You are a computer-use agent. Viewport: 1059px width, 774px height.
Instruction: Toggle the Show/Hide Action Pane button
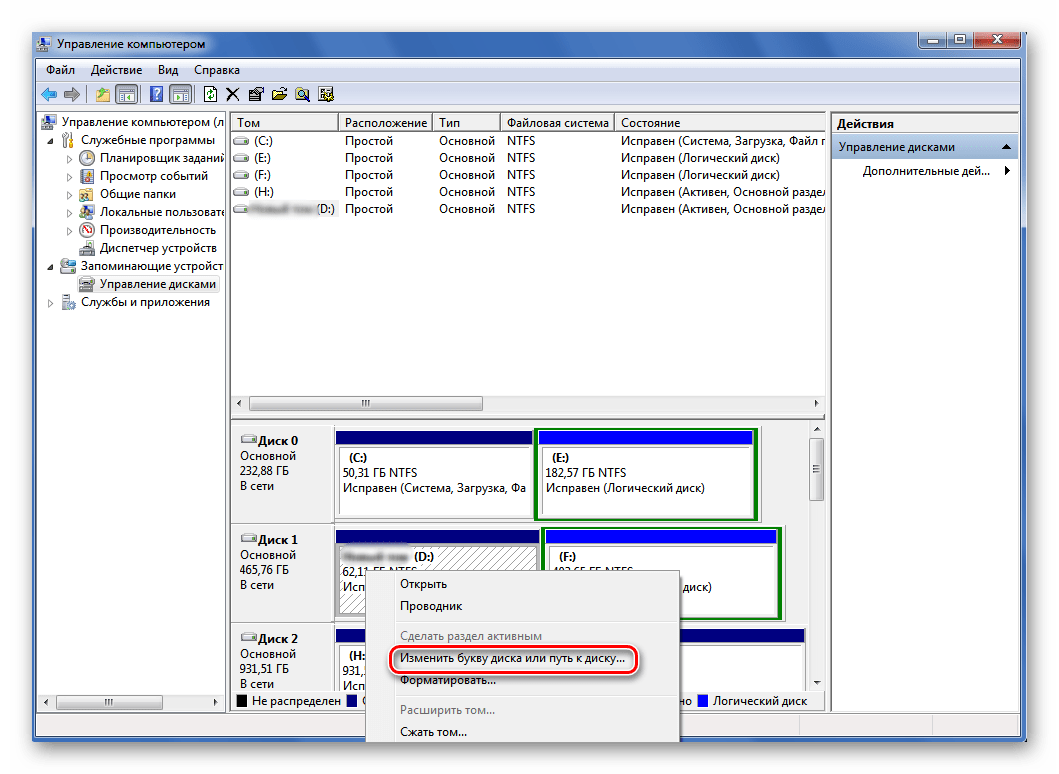pos(181,94)
